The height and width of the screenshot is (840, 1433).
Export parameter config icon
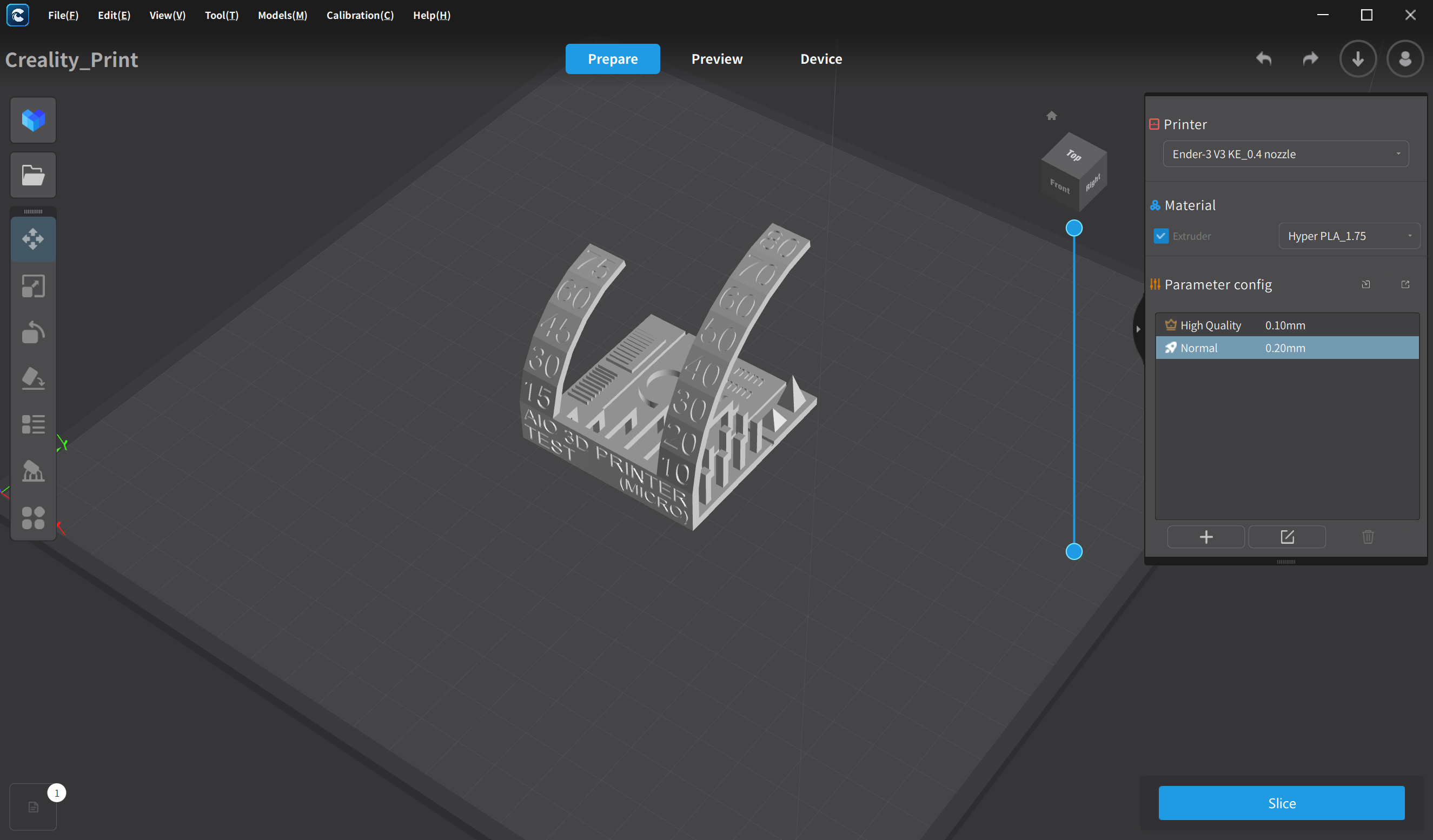(1405, 284)
